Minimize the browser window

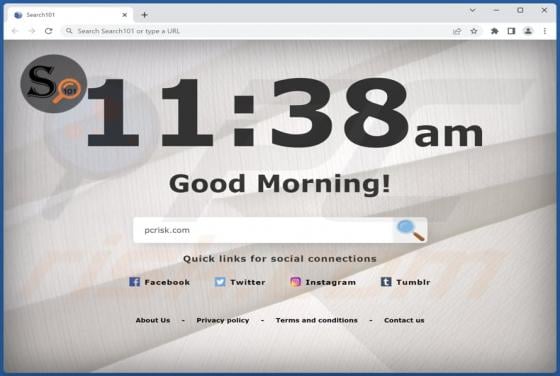pyautogui.click(x=496, y=10)
